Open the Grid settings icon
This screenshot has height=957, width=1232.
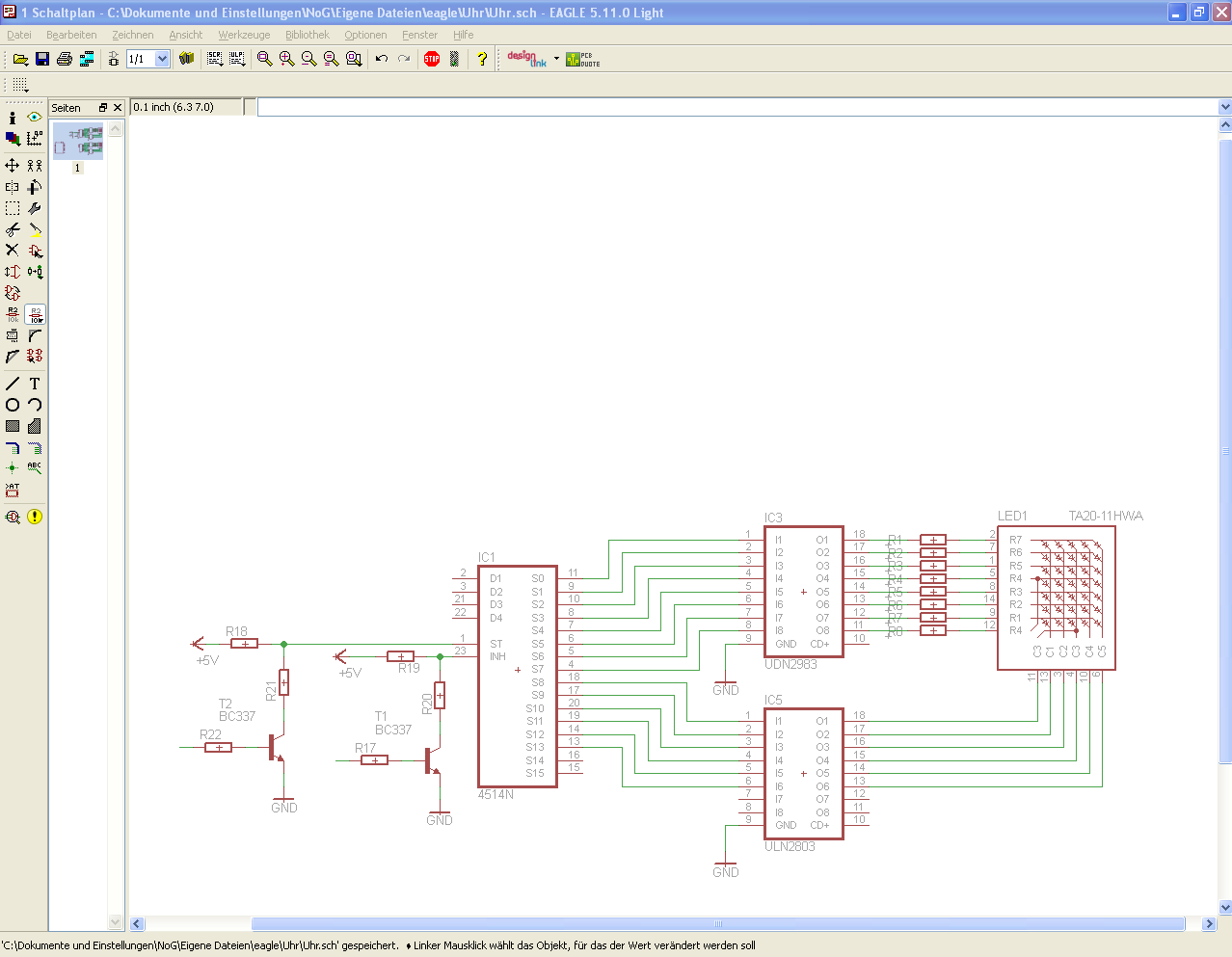point(20,85)
